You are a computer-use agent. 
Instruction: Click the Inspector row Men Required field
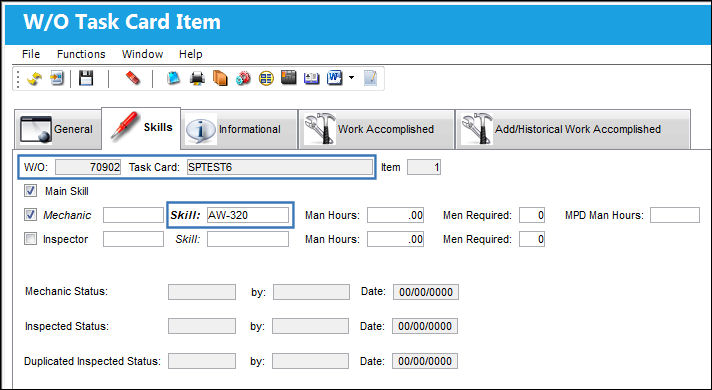point(532,239)
